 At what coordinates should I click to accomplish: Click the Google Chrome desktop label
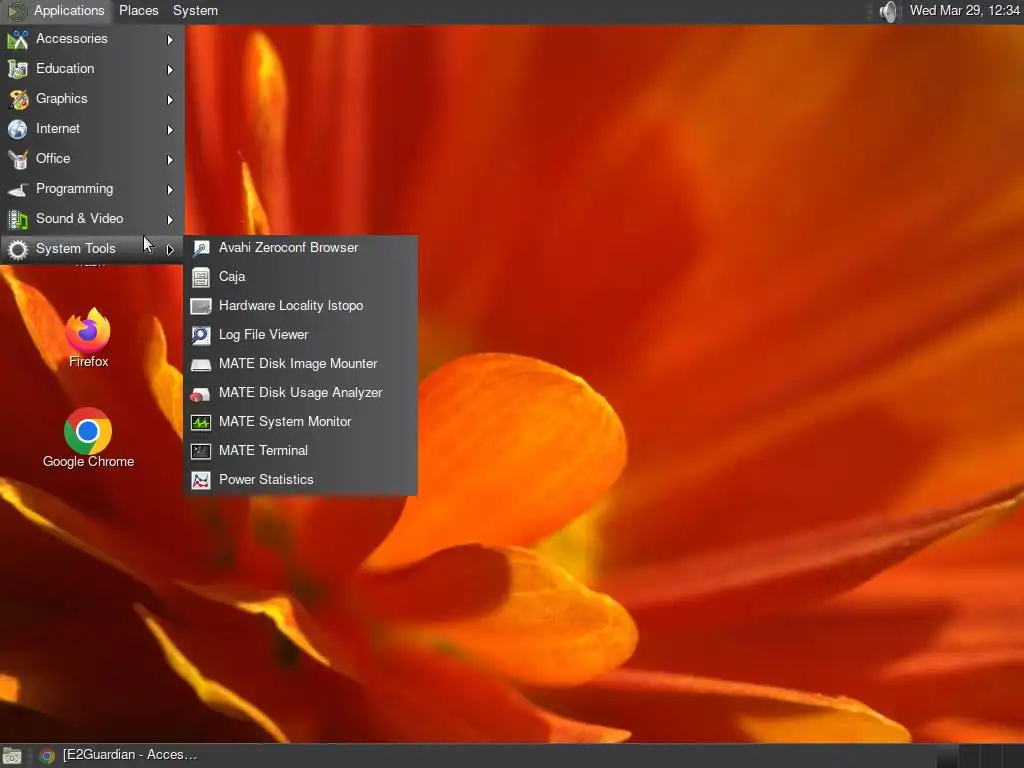[88, 462]
